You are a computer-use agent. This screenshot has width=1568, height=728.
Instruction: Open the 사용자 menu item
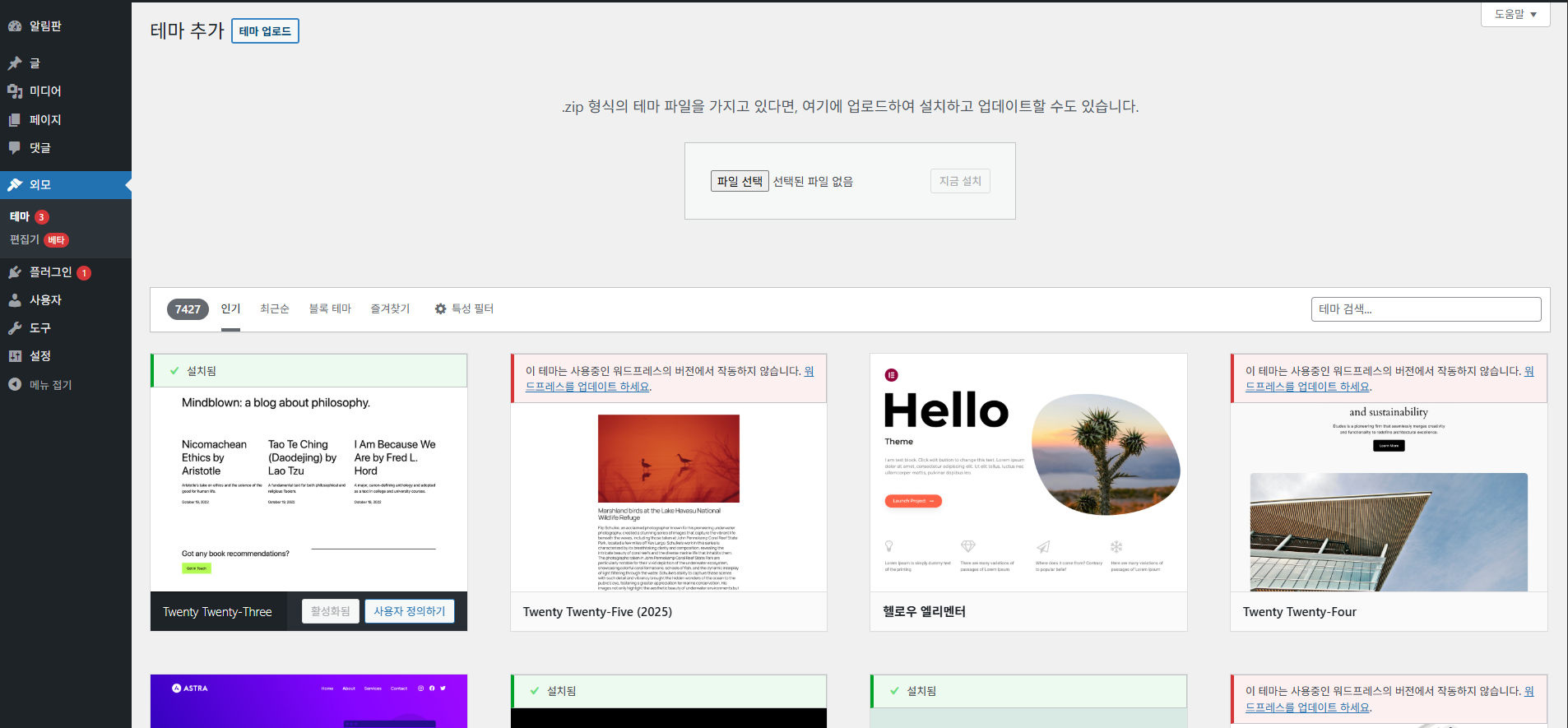66,300
